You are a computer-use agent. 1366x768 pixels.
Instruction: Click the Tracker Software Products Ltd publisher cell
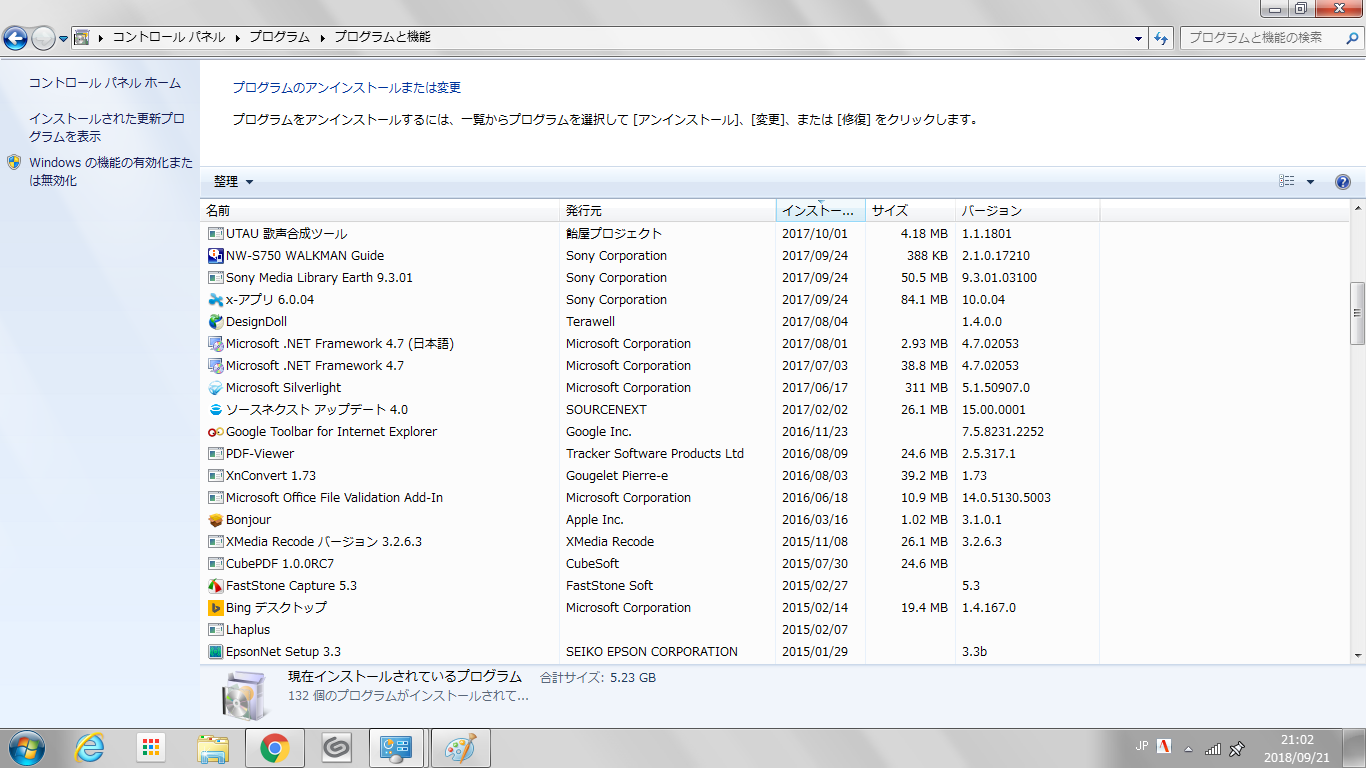tap(655, 454)
